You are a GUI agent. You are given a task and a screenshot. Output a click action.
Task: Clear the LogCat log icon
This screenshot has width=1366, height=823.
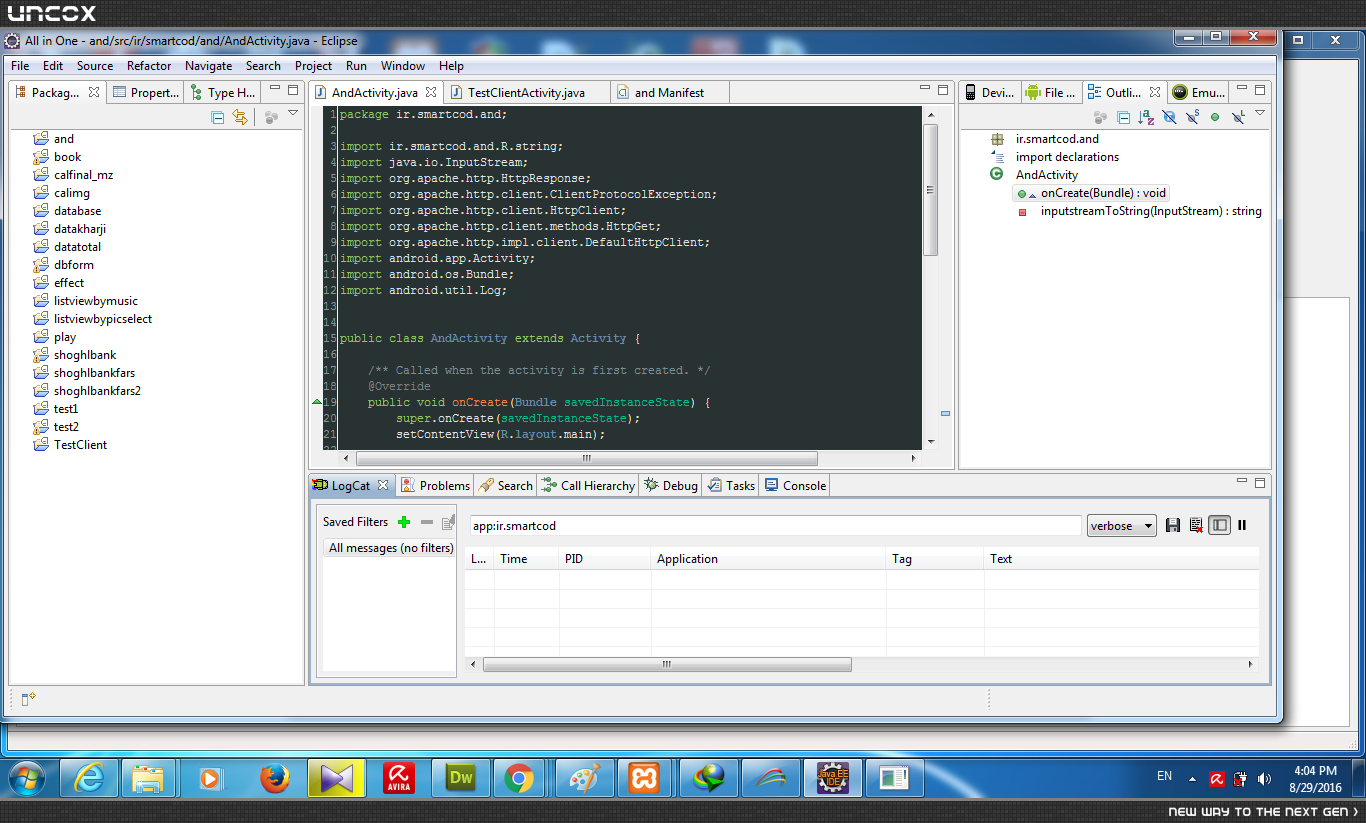1196,525
